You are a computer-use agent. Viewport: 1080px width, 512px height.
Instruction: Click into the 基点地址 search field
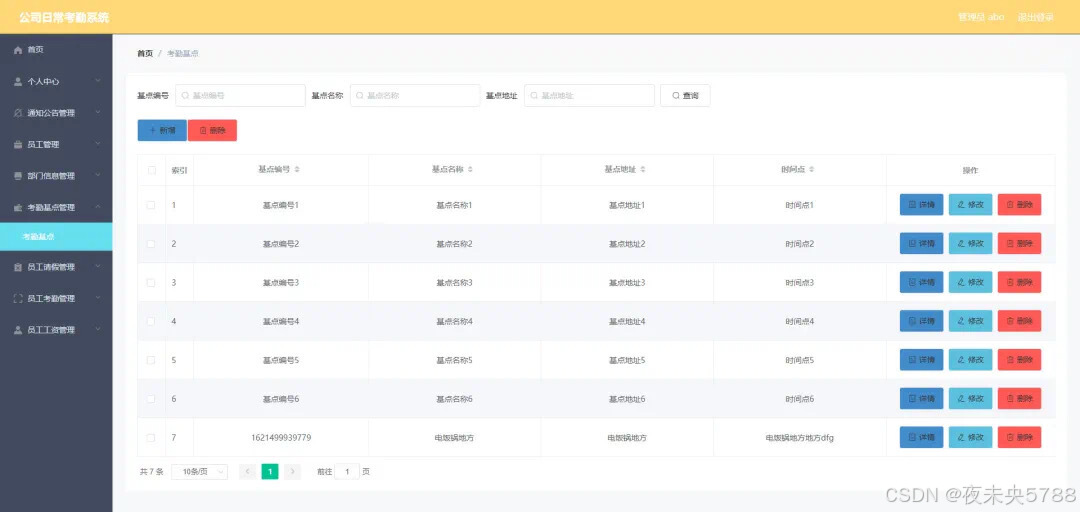[x=590, y=96]
